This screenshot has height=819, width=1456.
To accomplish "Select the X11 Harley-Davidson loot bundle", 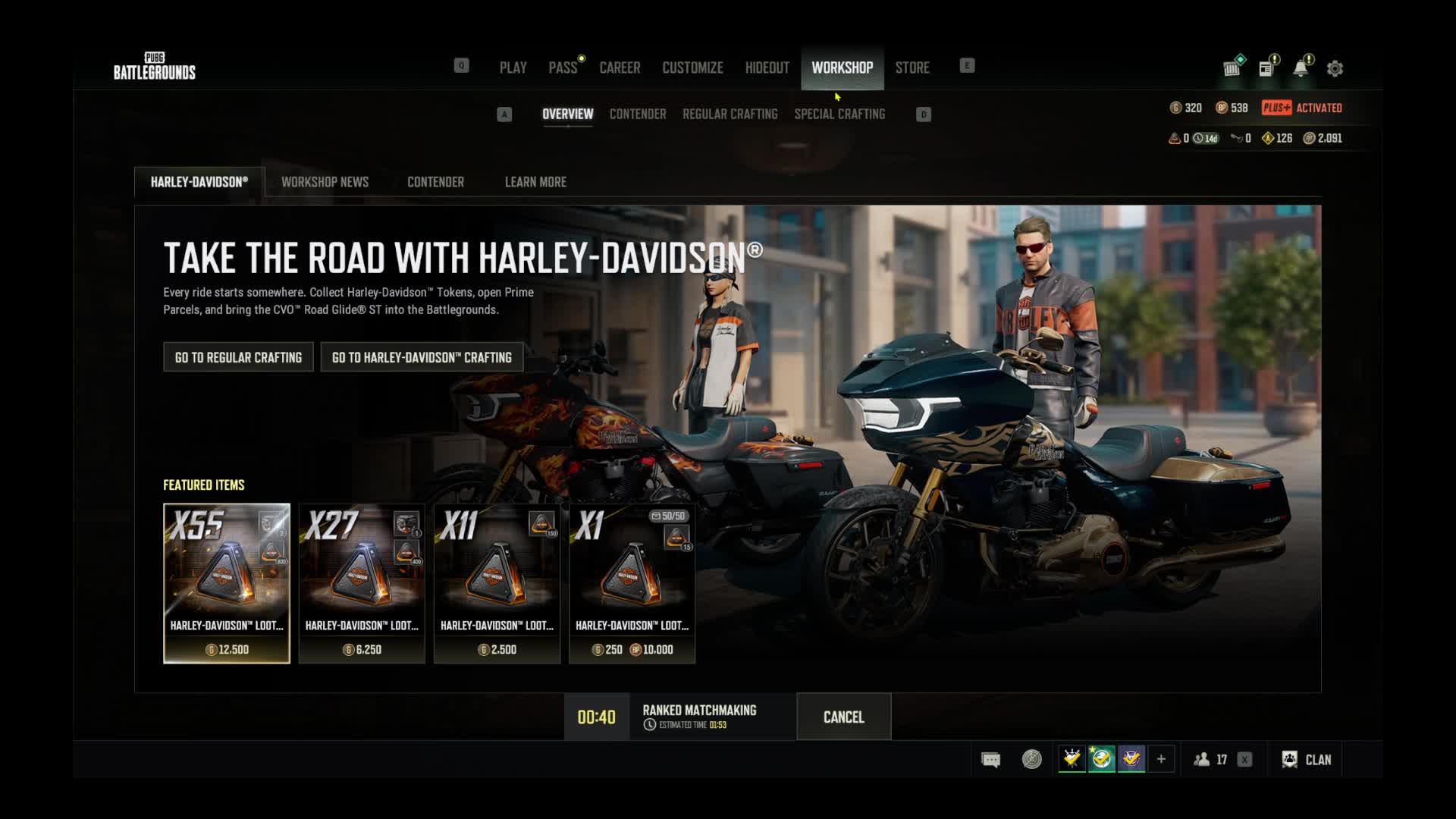I will pos(497,583).
